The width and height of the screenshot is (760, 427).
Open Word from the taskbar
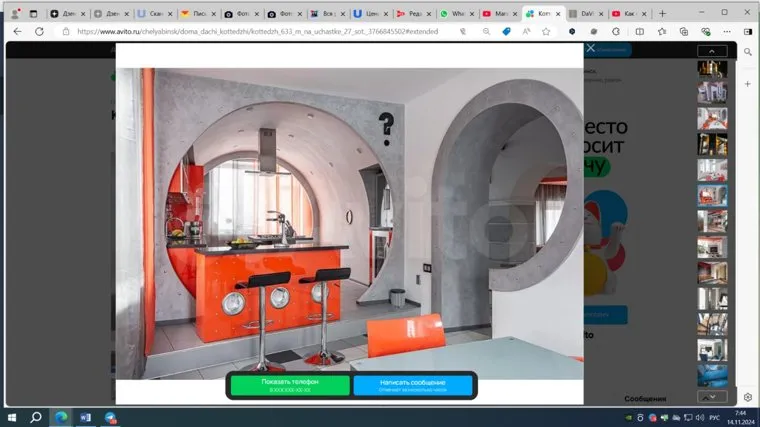click(x=85, y=417)
